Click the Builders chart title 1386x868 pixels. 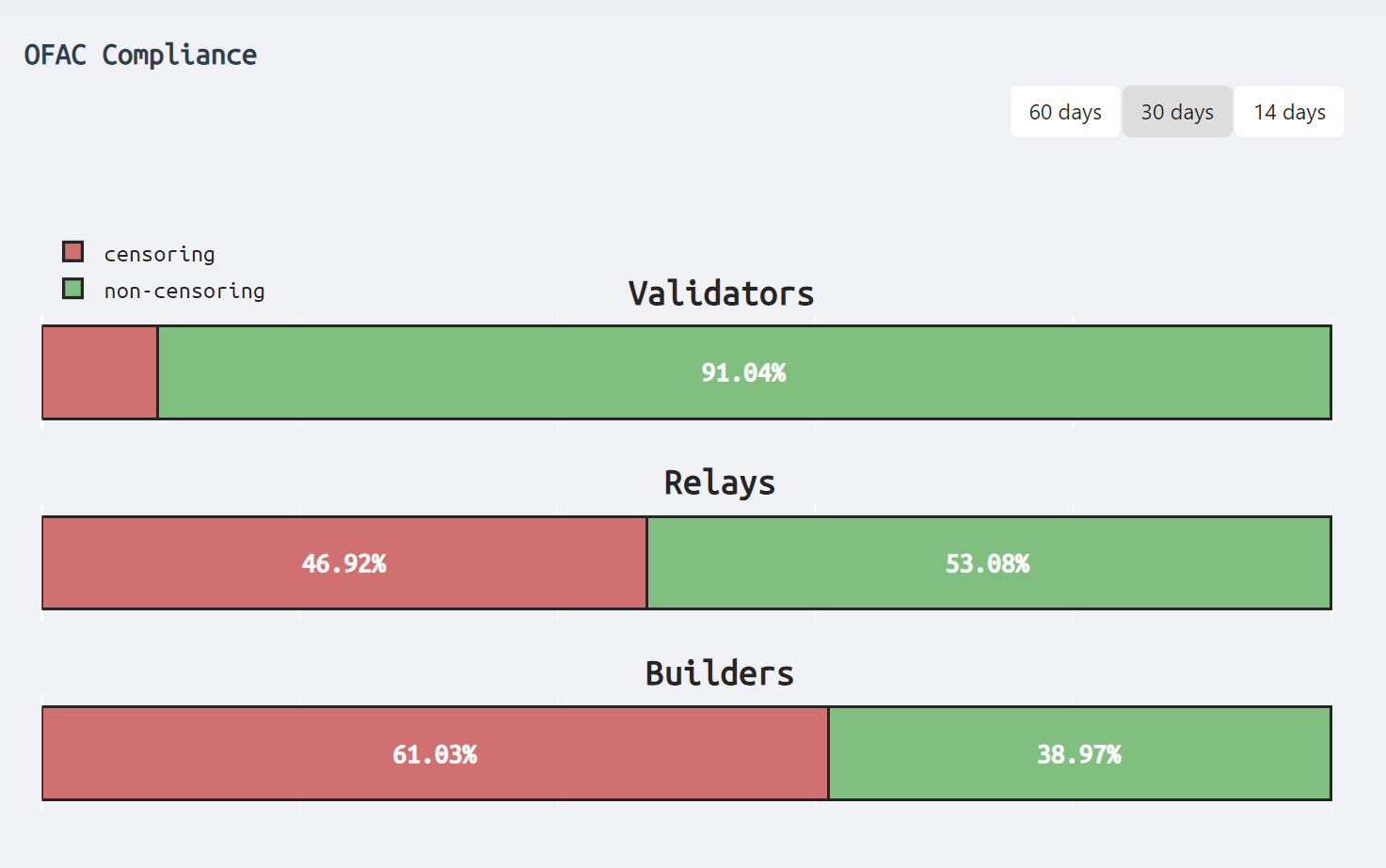point(720,673)
